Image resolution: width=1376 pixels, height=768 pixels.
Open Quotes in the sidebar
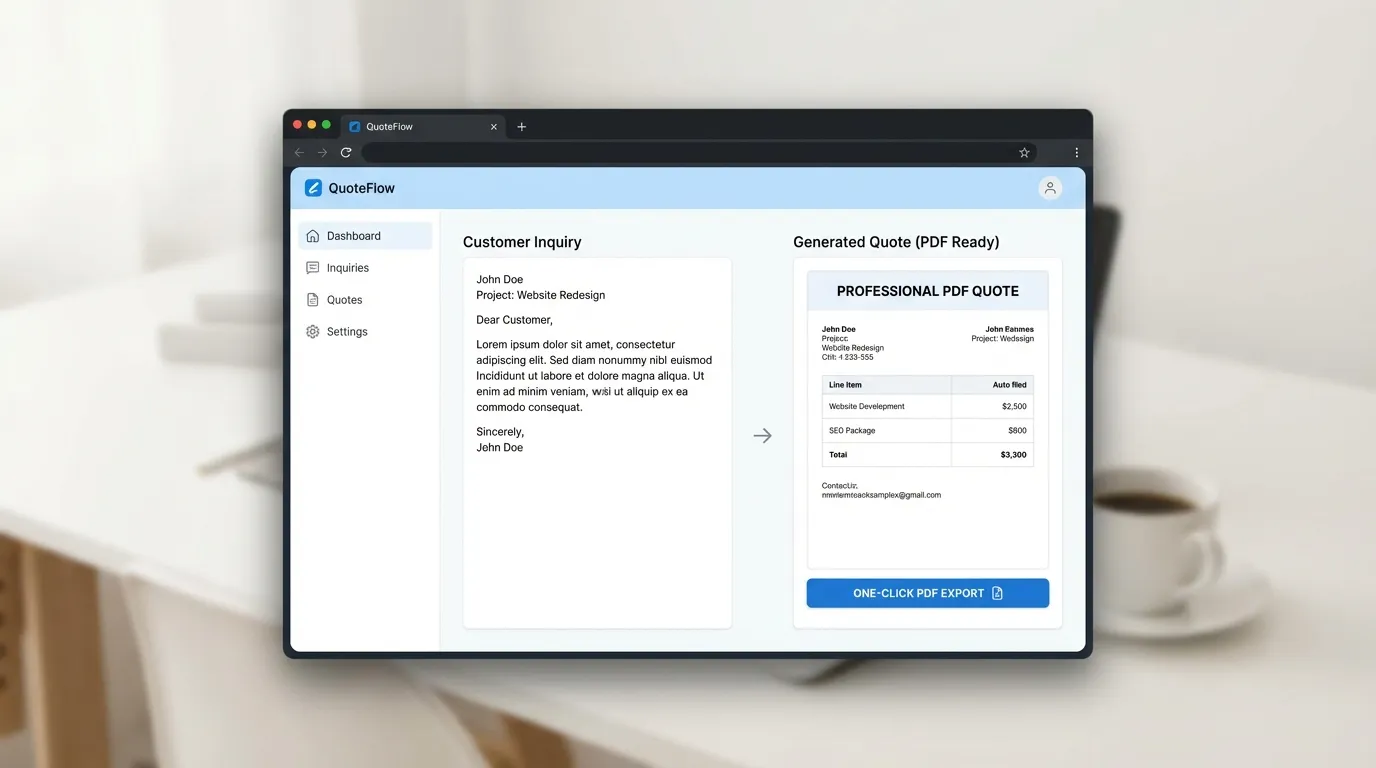pos(344,300)
